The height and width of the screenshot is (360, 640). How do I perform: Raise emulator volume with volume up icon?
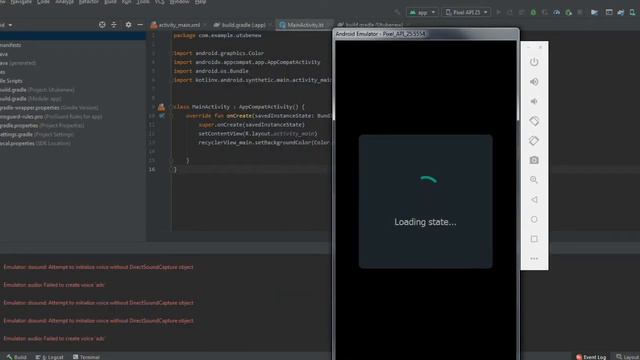click(x=534, y=82)
